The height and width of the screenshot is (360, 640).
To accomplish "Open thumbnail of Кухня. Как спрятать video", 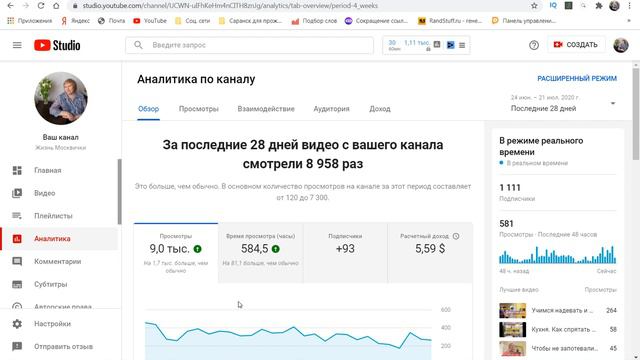I will pos(513,329).
